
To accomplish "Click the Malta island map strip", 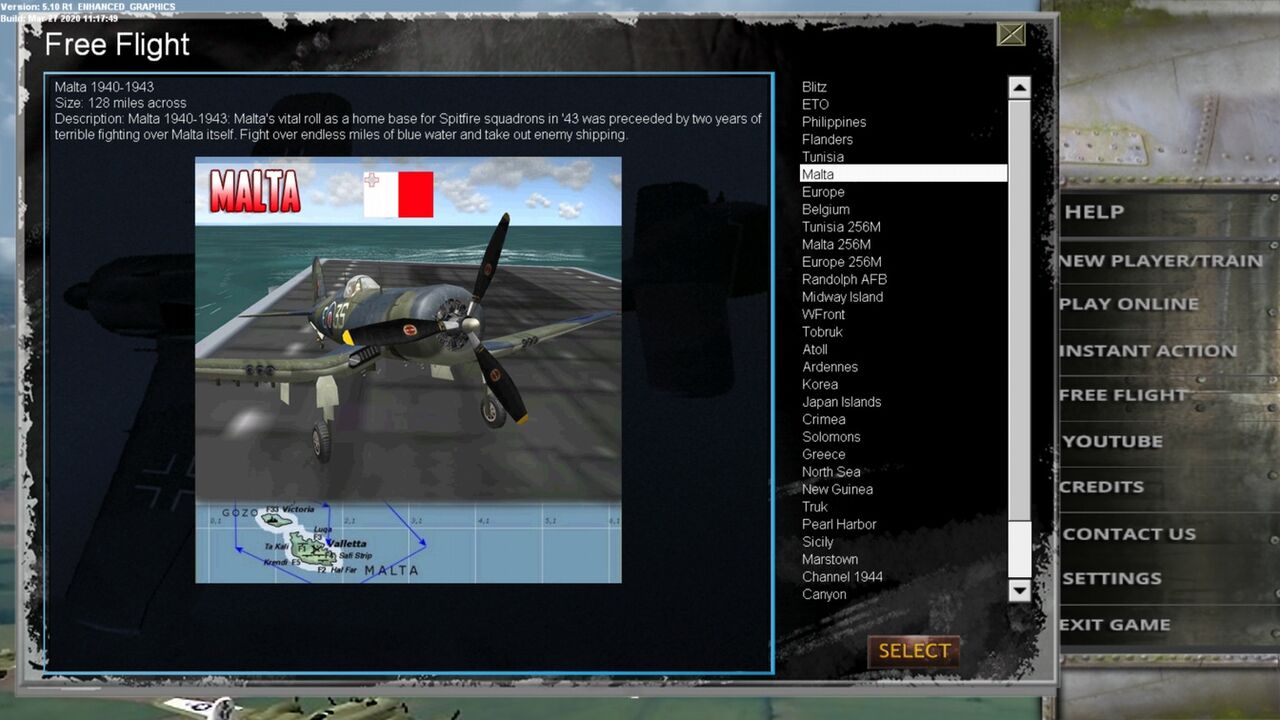I will coord(408,542).
